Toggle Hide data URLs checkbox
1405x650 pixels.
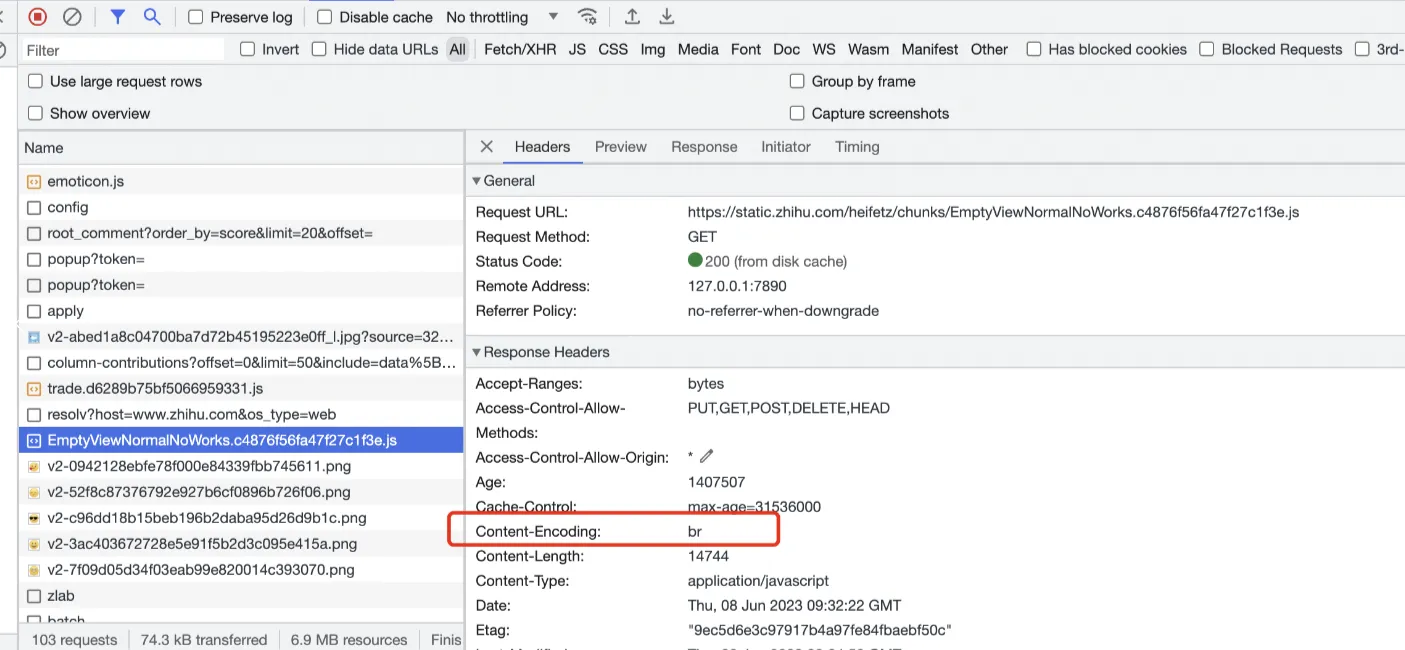point(319,49)
